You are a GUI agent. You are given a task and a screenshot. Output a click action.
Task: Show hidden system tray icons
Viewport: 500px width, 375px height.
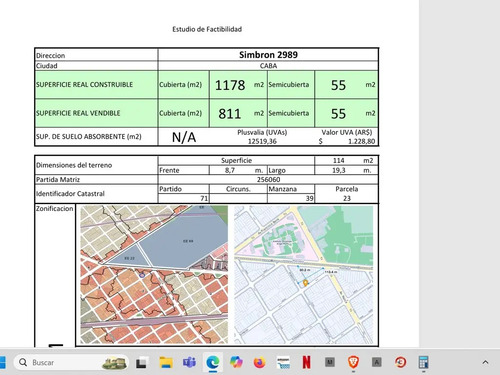coord(485,362)
